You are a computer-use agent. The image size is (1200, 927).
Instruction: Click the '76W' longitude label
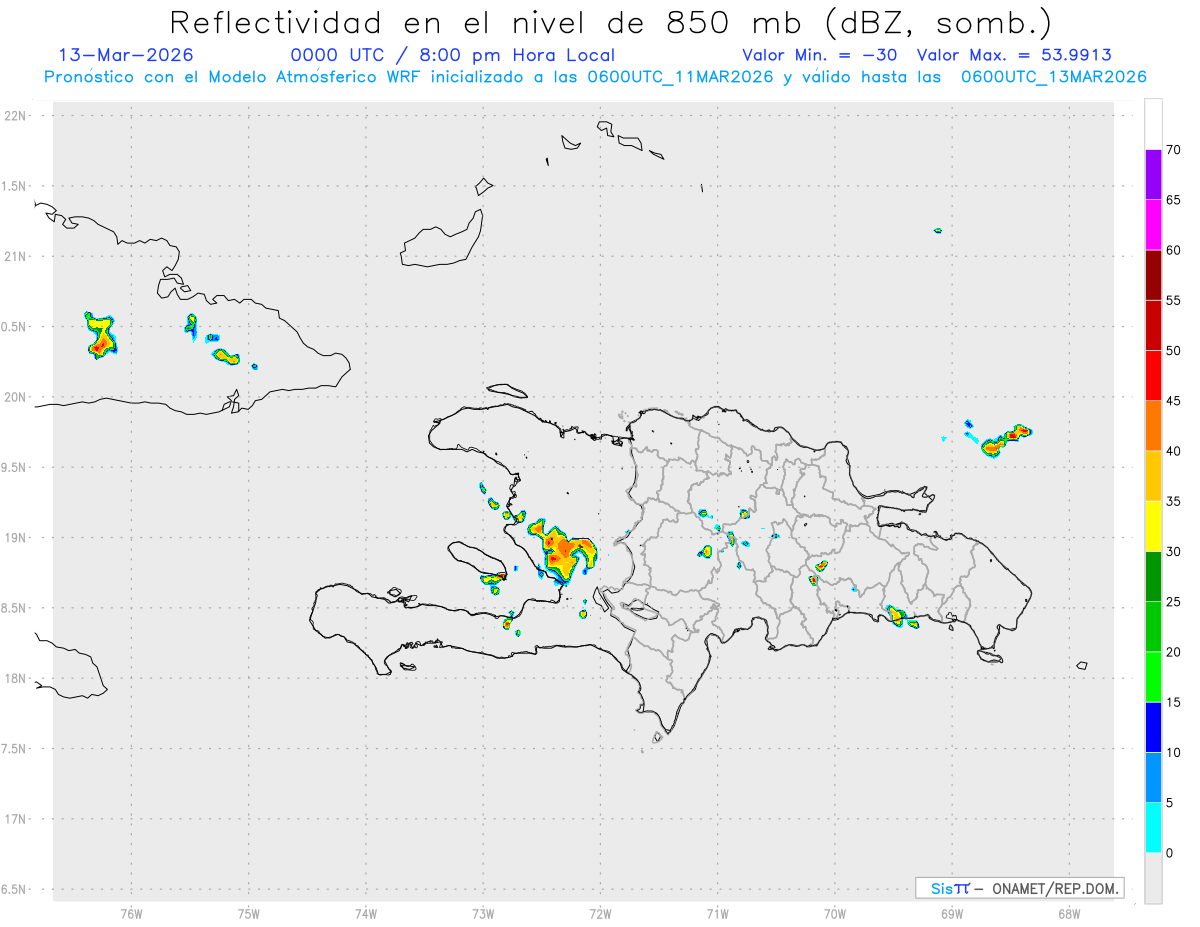pos(131,913)
